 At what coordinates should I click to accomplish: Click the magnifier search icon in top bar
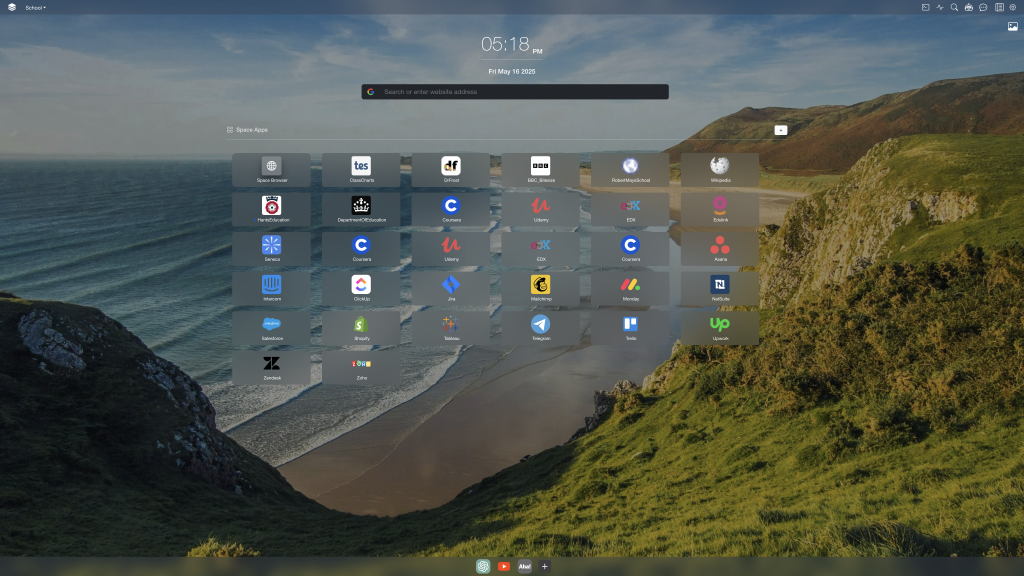954,8
